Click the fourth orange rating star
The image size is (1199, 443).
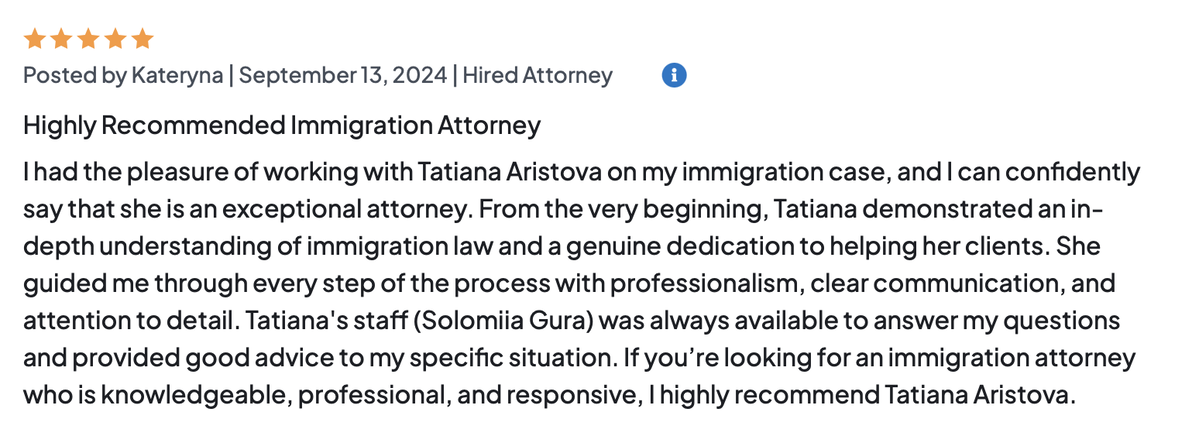(x=115, y=40)
